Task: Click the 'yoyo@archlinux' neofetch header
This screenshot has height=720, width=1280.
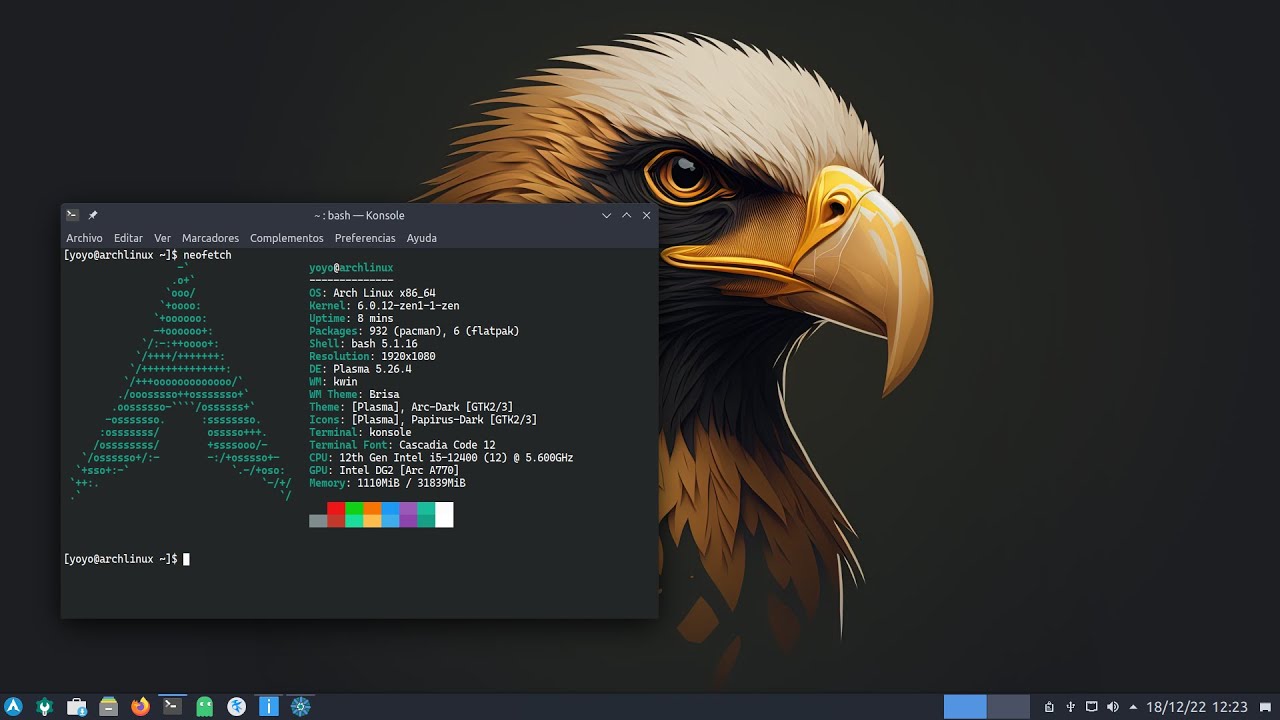Action: (351, 268)
